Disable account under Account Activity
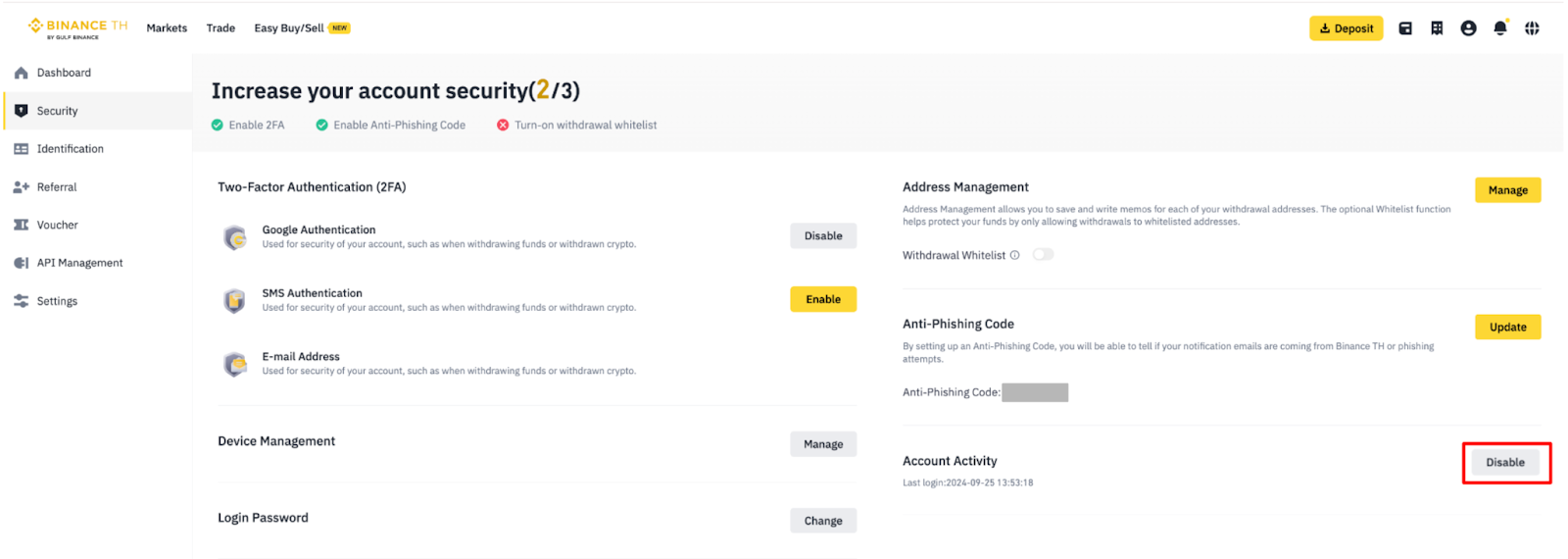 click(1505, 463)
